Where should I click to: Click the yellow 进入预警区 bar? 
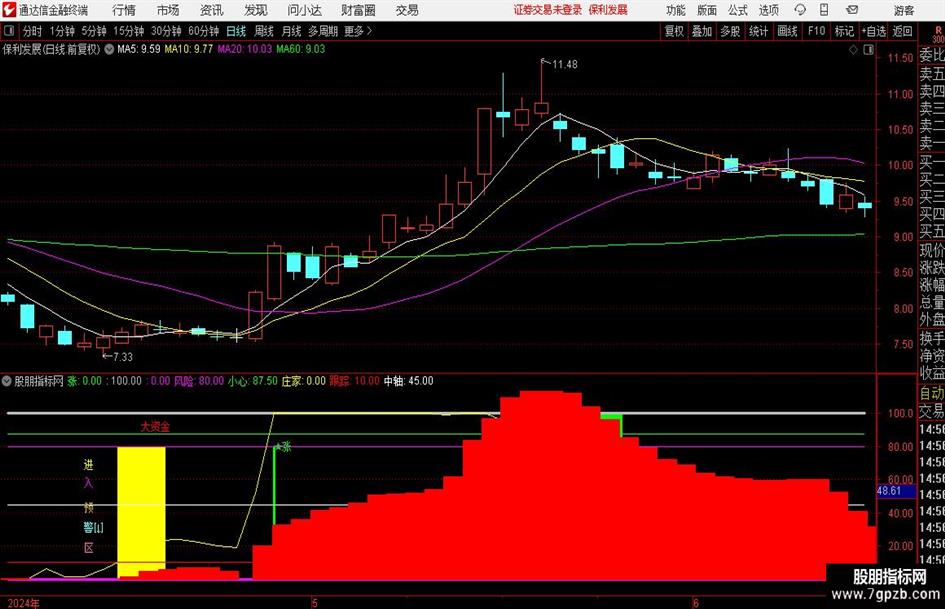pyautogui.click(x=141, y=513)
